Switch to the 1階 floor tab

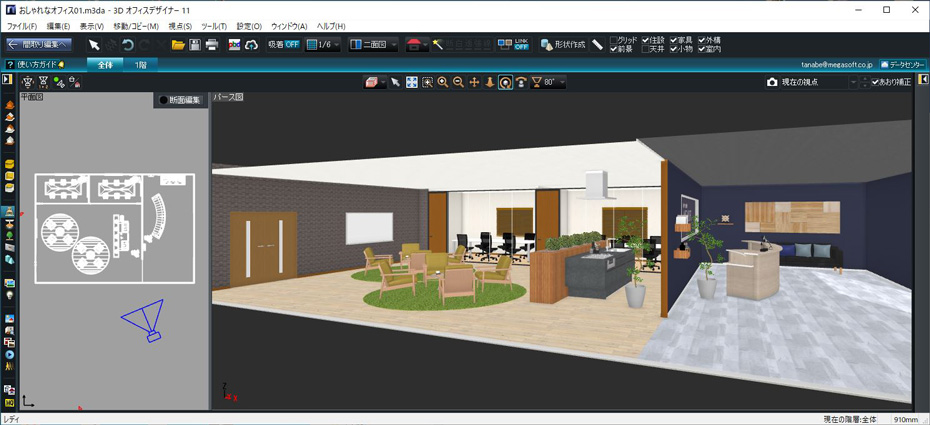coord(141,65)
